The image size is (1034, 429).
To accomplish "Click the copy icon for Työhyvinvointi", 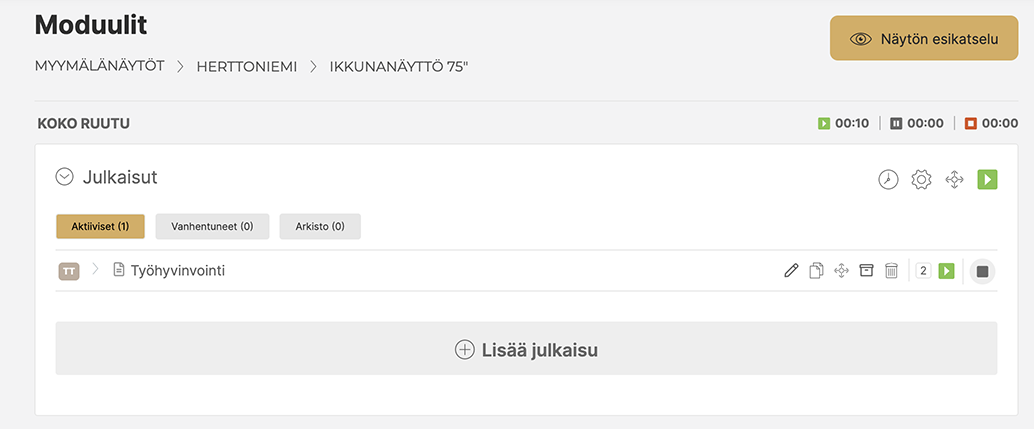I will 816,270.
